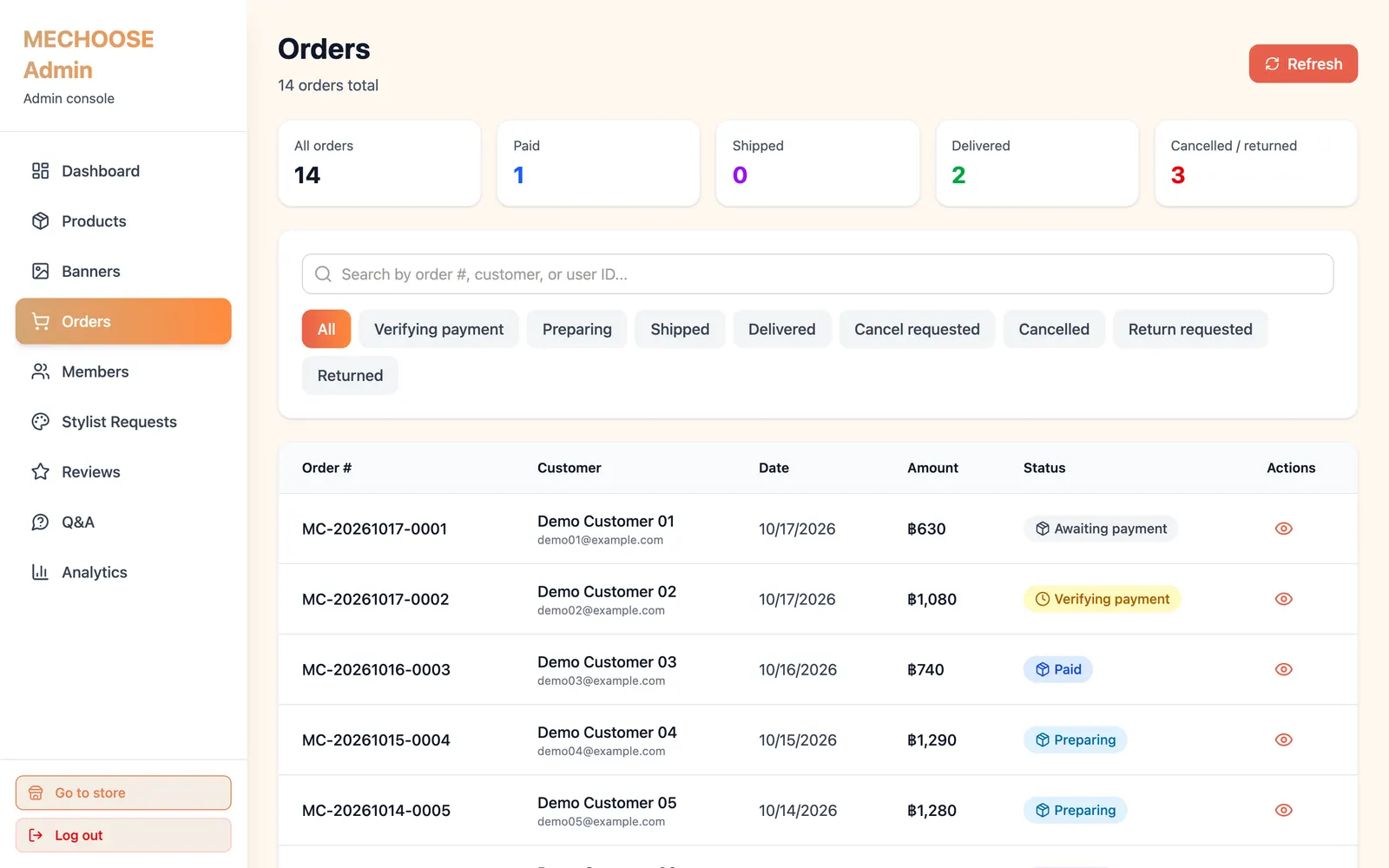
Task: Click the log out arrow icon
Action: pyautogui.click(x=36, y=835)
